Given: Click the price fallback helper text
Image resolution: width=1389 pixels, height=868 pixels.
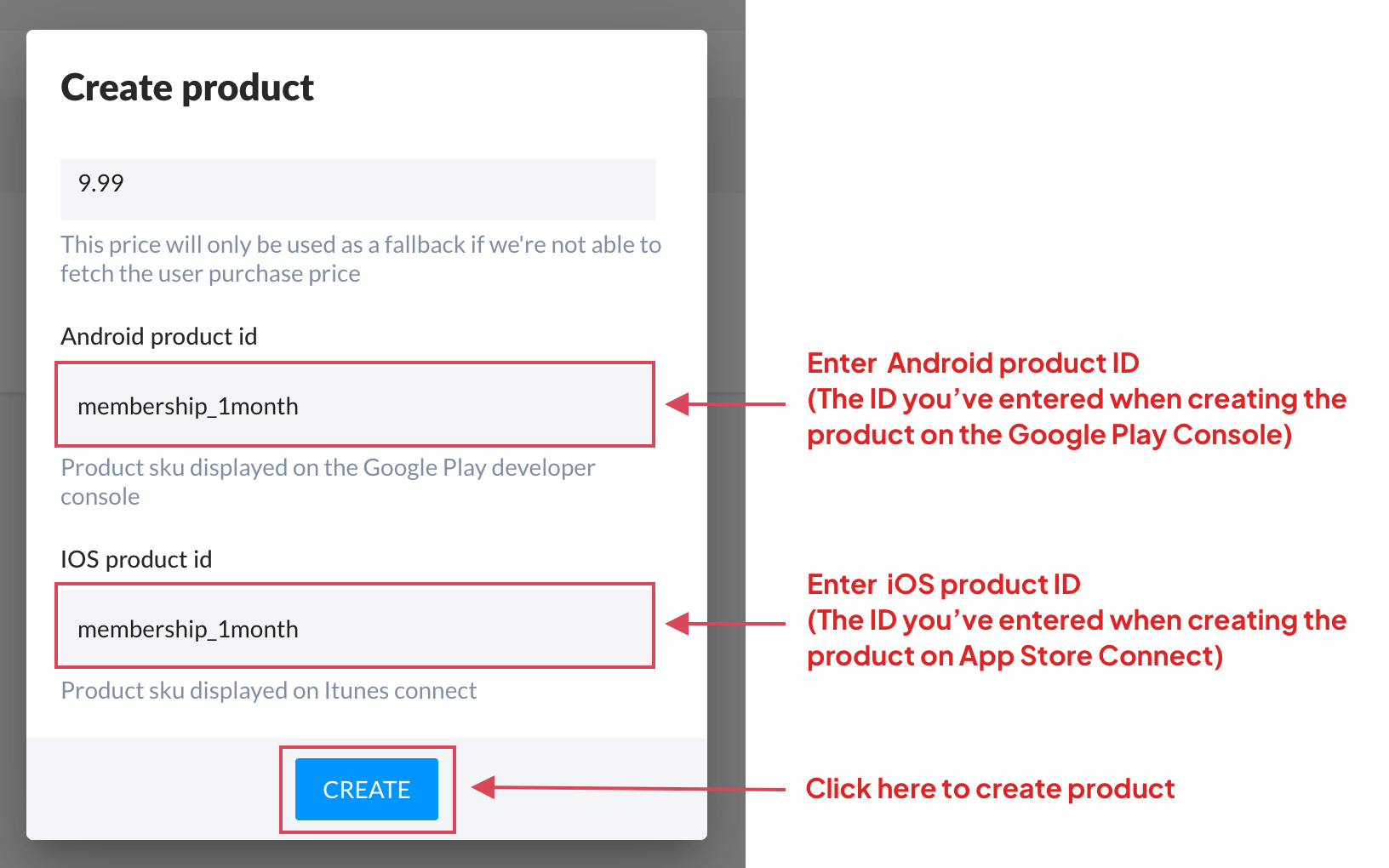Looking at the screenshot, I should pyautogui.click(x=360, y=259).
